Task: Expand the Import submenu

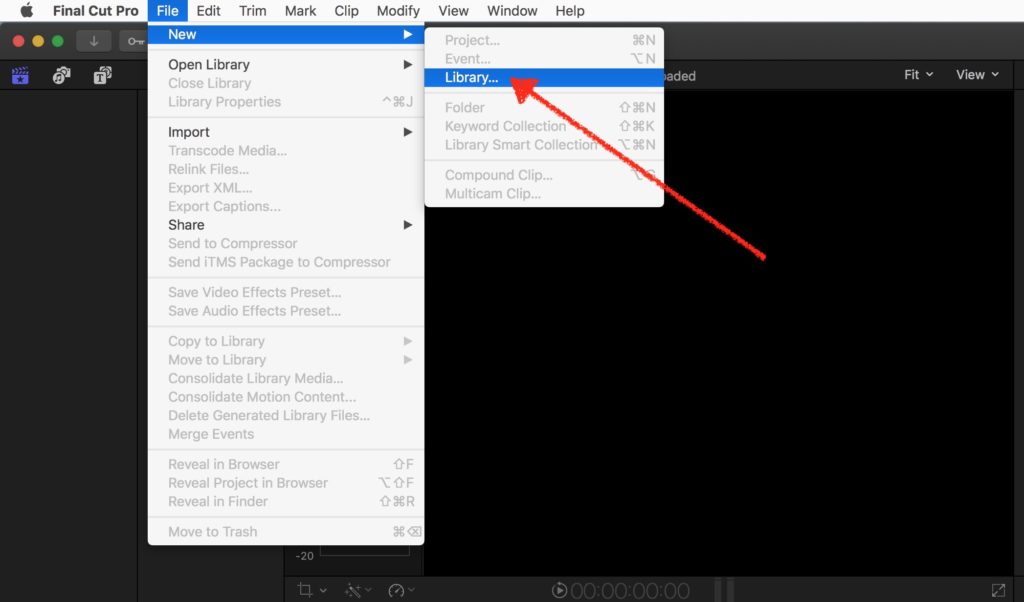Action: point(286,132)
